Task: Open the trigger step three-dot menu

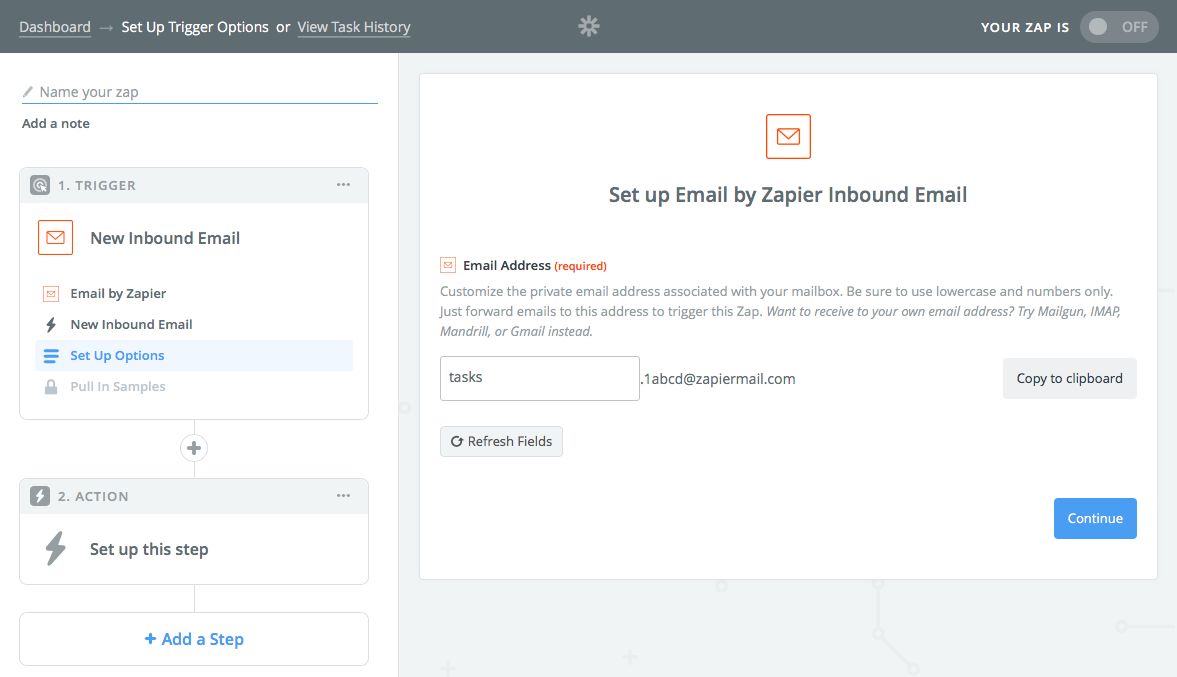Action: click(x=343, y=185)
